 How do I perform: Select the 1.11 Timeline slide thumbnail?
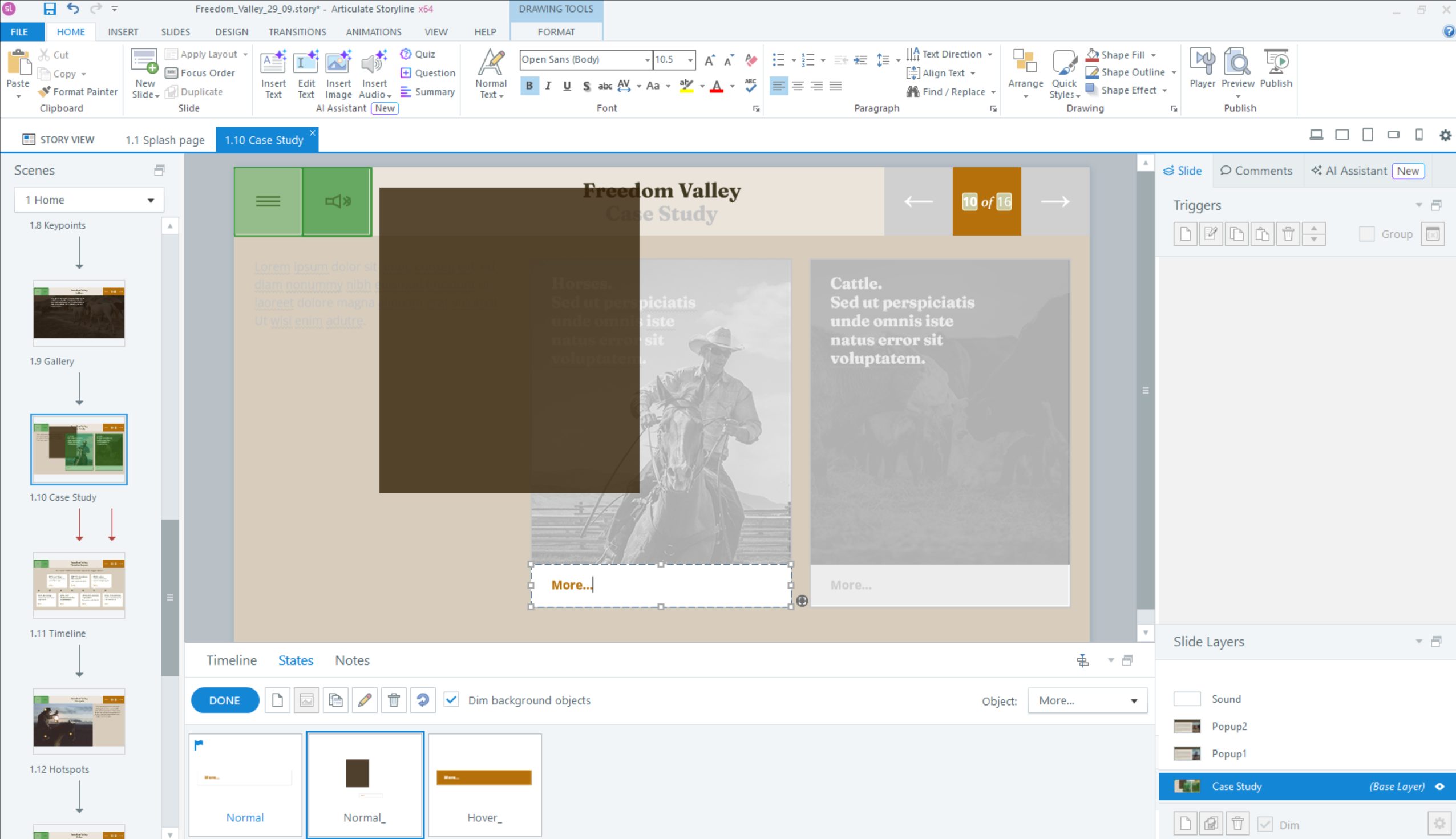pyautogui.click(x=79, y=585)
